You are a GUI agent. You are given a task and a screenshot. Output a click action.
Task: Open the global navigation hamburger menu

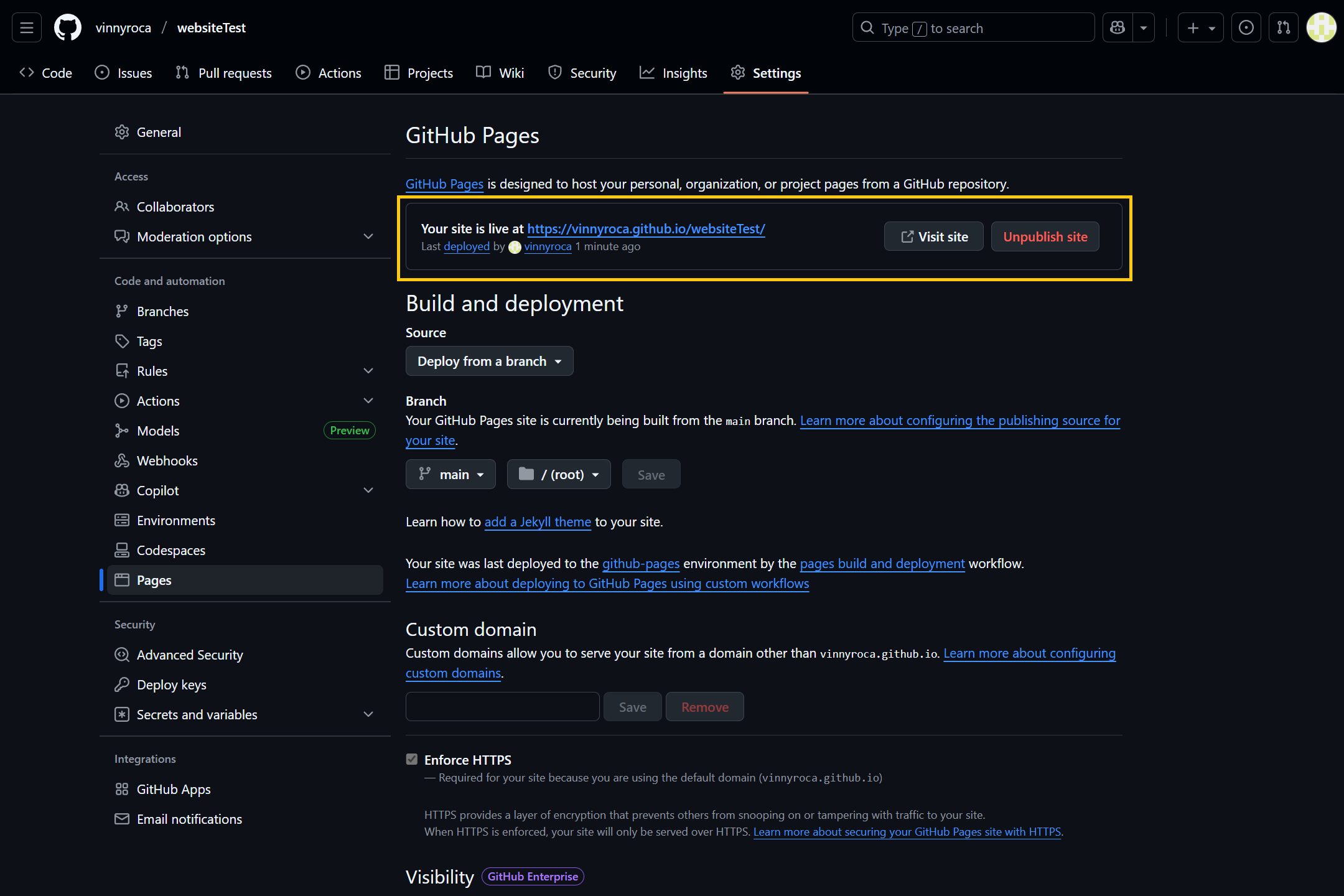tap(26, 27)
